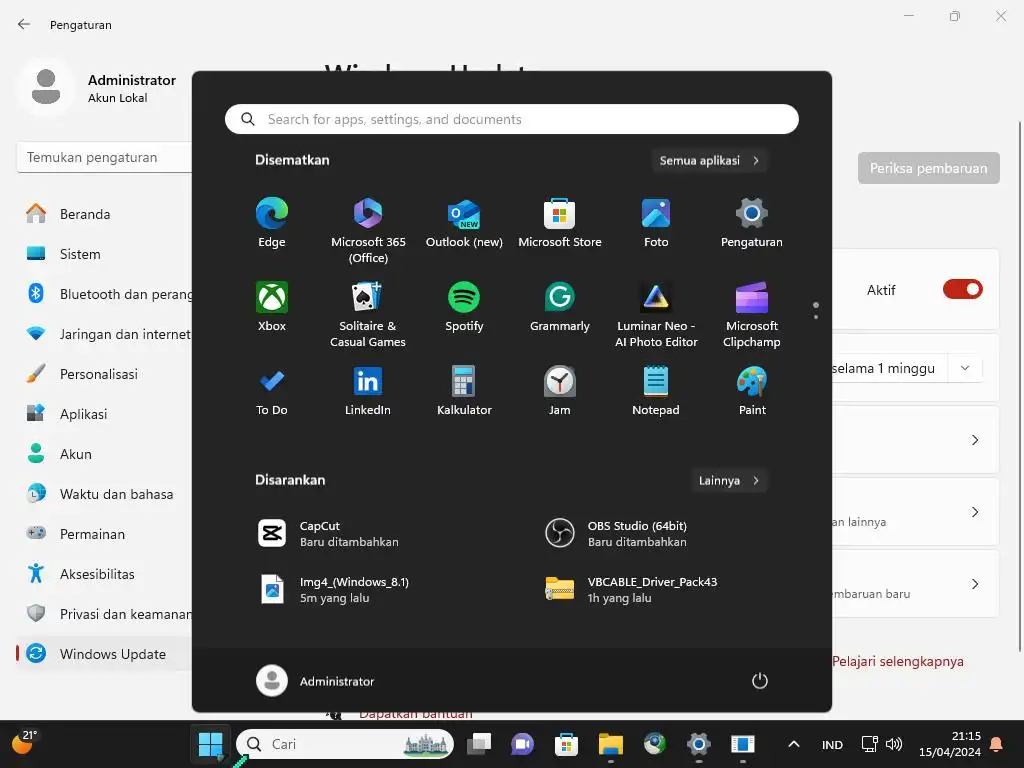Open notification bell in the taskbar
Screen dimensions: 1024x768
(997, 744)
